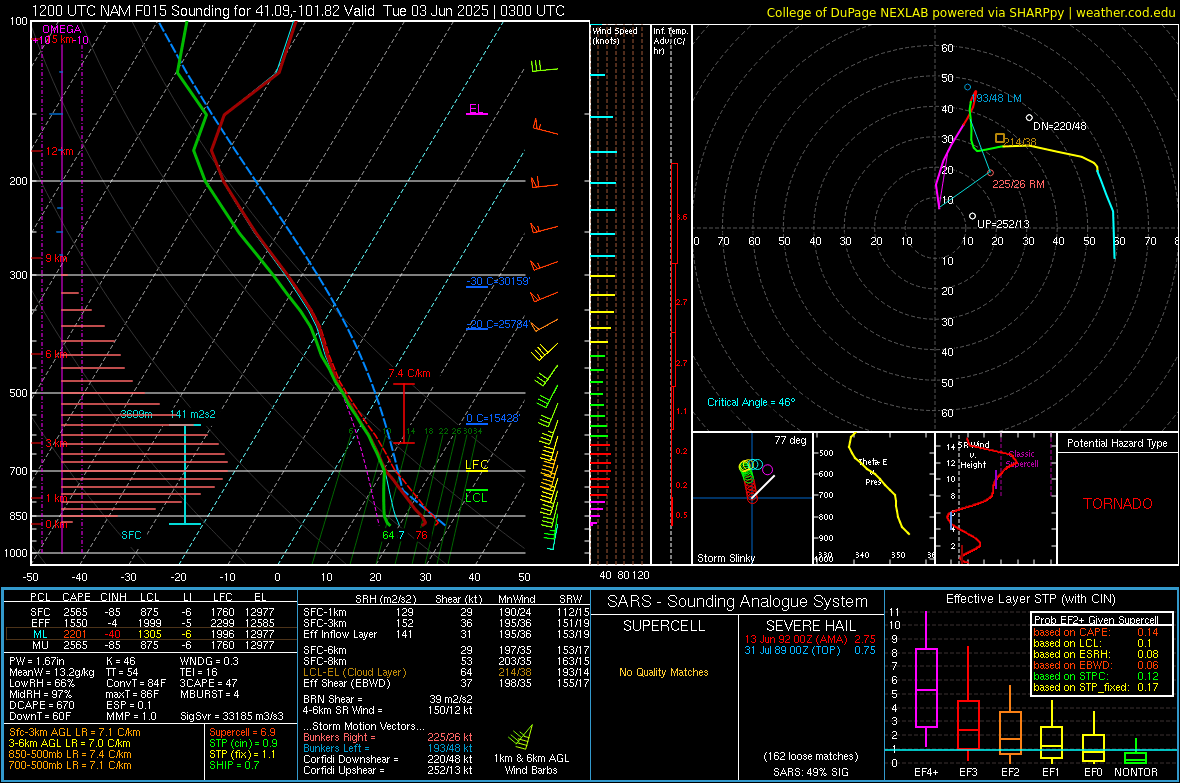Click the PW = 1.67in value

click(x=37, y=661)
